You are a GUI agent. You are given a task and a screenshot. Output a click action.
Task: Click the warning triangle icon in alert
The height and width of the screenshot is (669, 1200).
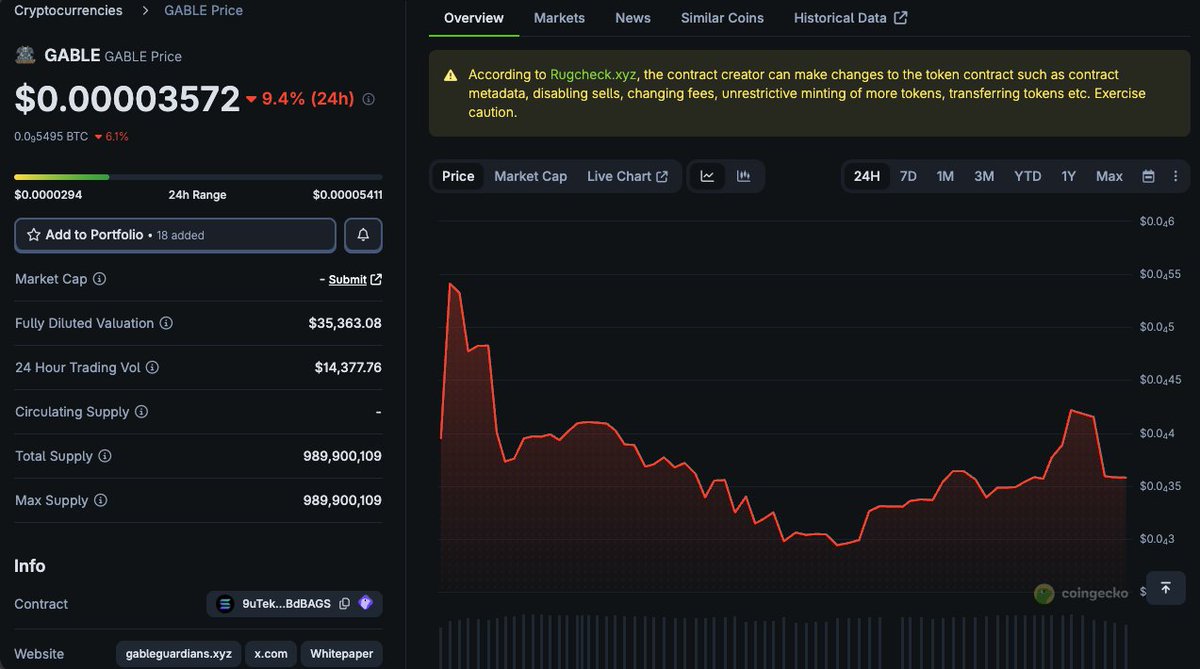(x=450, y=75)
